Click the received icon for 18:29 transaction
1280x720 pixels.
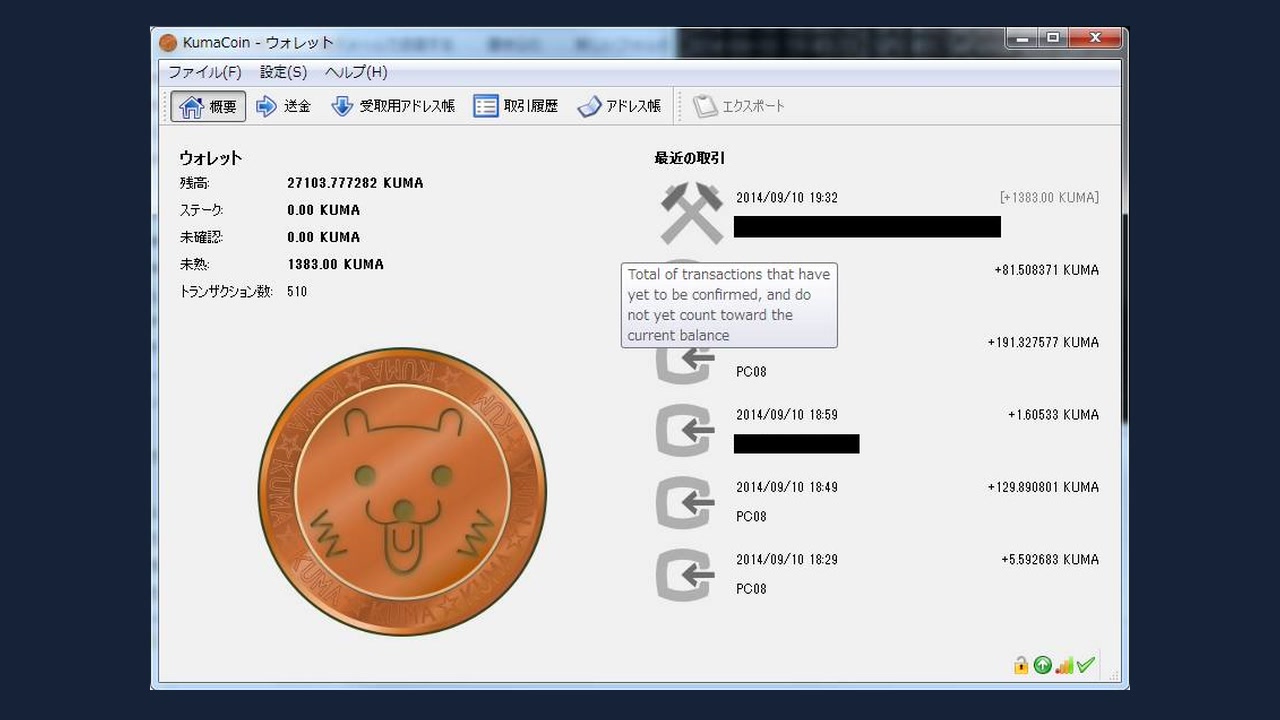click(685, 576)
